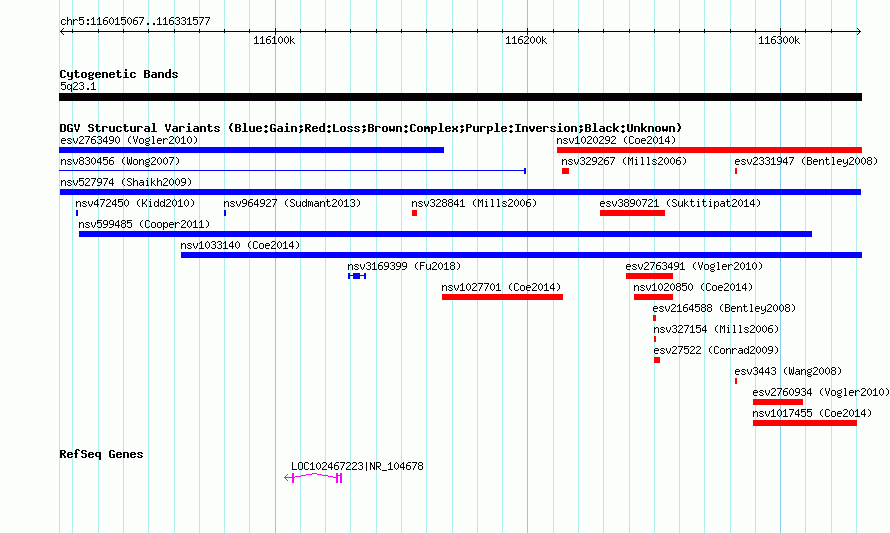Click the 5q23.1 black cytogenetic band
This screenshot has height=533, width=890.
460,97
